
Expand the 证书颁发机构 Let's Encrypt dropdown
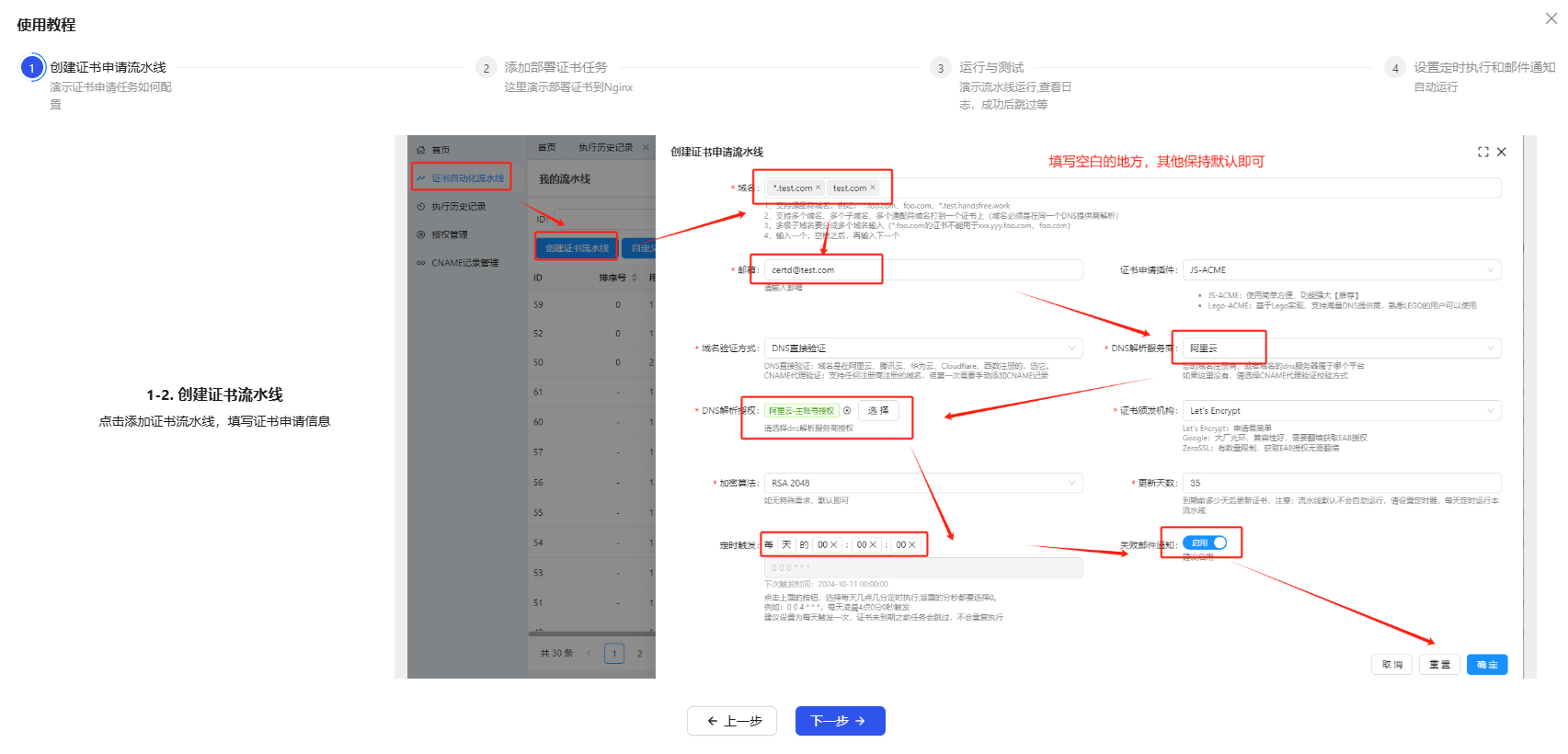tap(1341, 411)
